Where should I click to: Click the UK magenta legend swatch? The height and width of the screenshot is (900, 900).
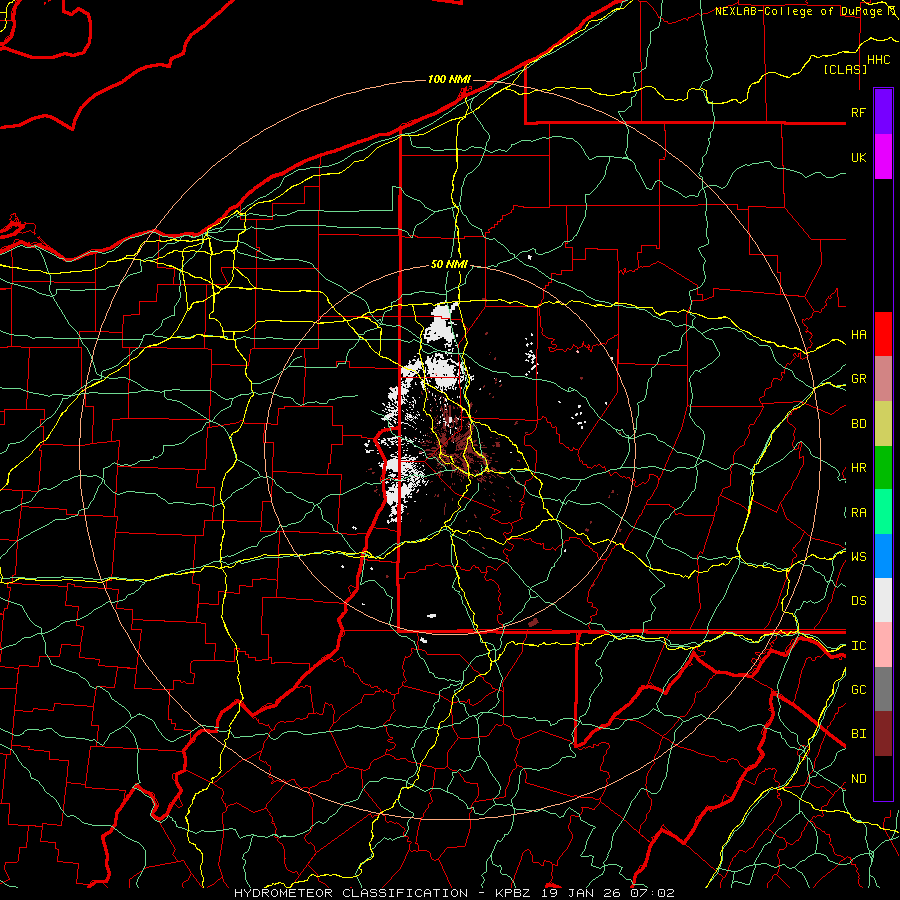[x=883, y=157]
